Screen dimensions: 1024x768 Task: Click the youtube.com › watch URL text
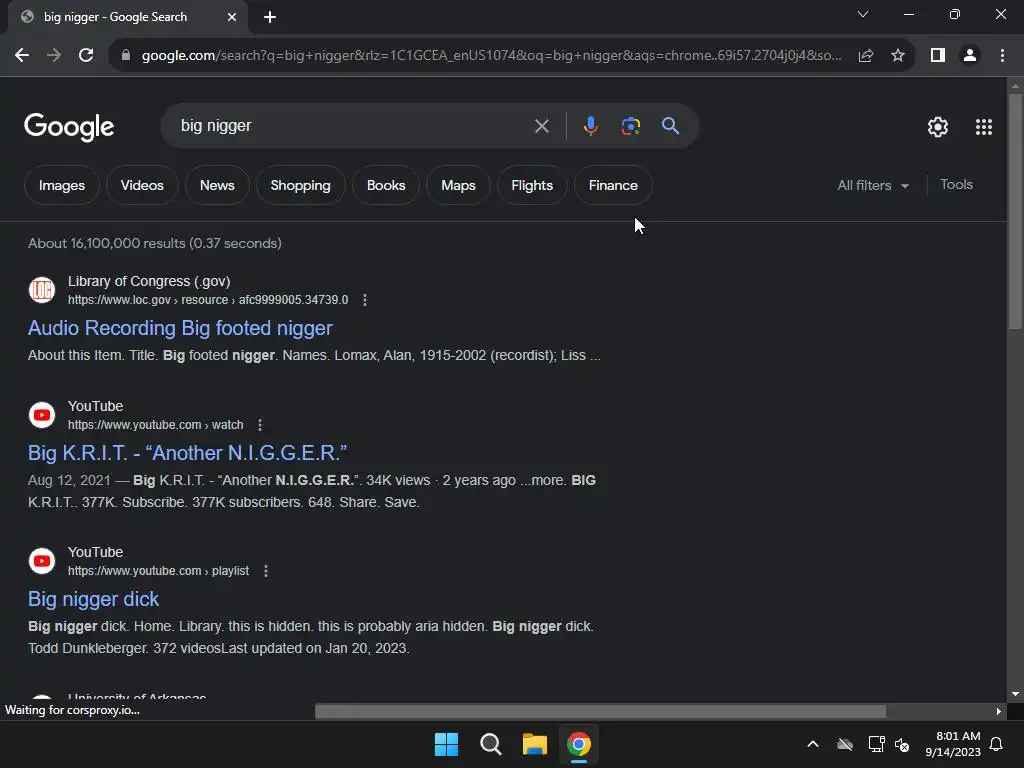pos(155,425)
